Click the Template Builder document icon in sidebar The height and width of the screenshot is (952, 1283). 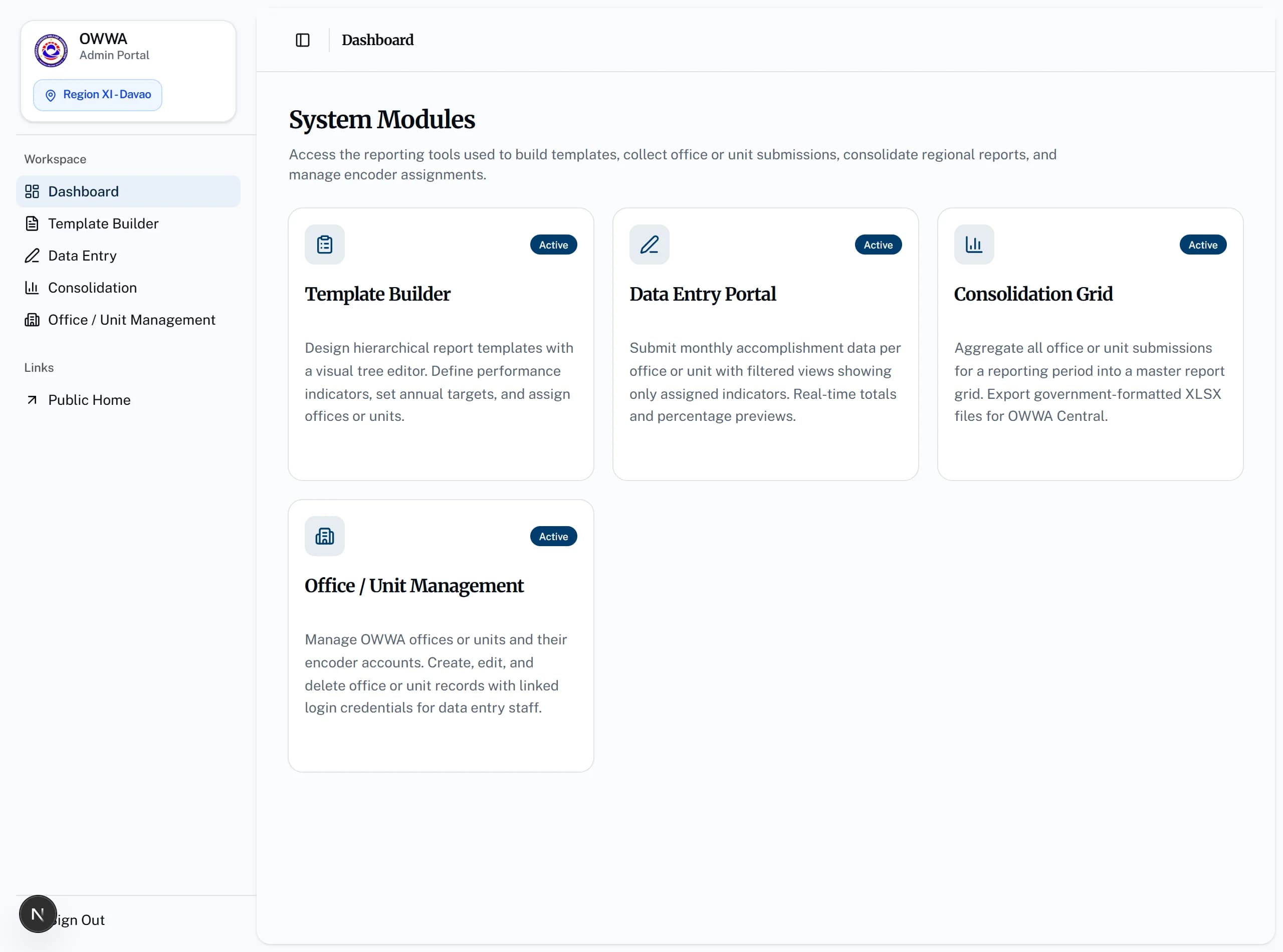click(32, 223)
